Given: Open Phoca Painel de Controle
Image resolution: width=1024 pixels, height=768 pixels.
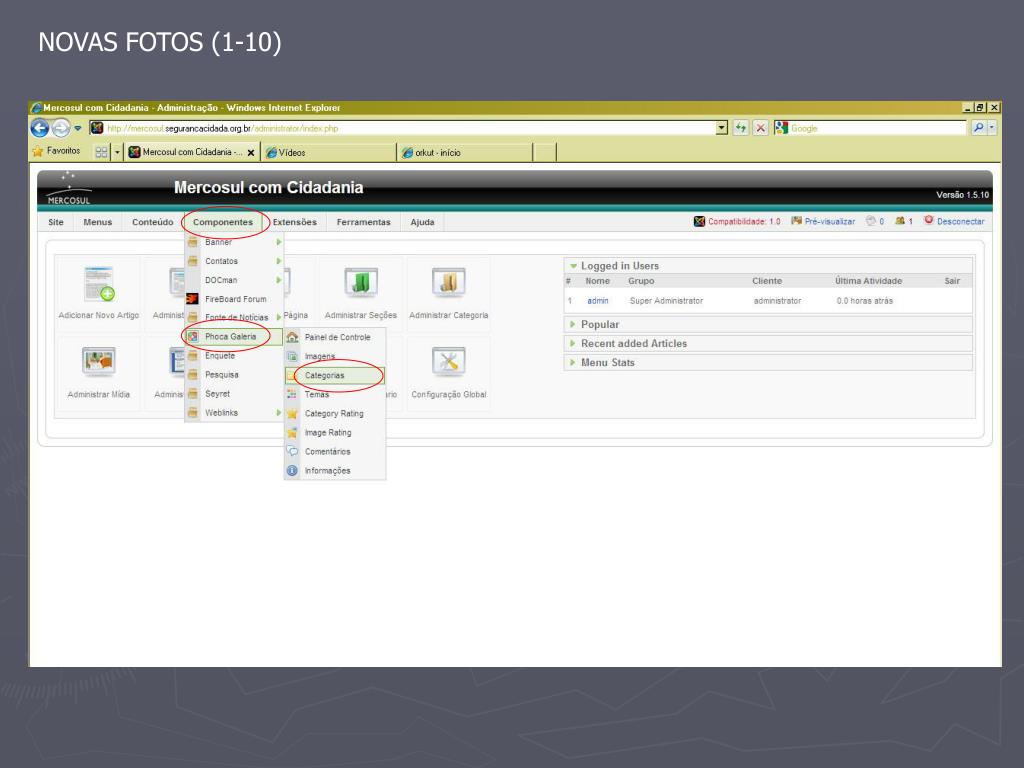Looking at the screenshot, I should point(335,338).
